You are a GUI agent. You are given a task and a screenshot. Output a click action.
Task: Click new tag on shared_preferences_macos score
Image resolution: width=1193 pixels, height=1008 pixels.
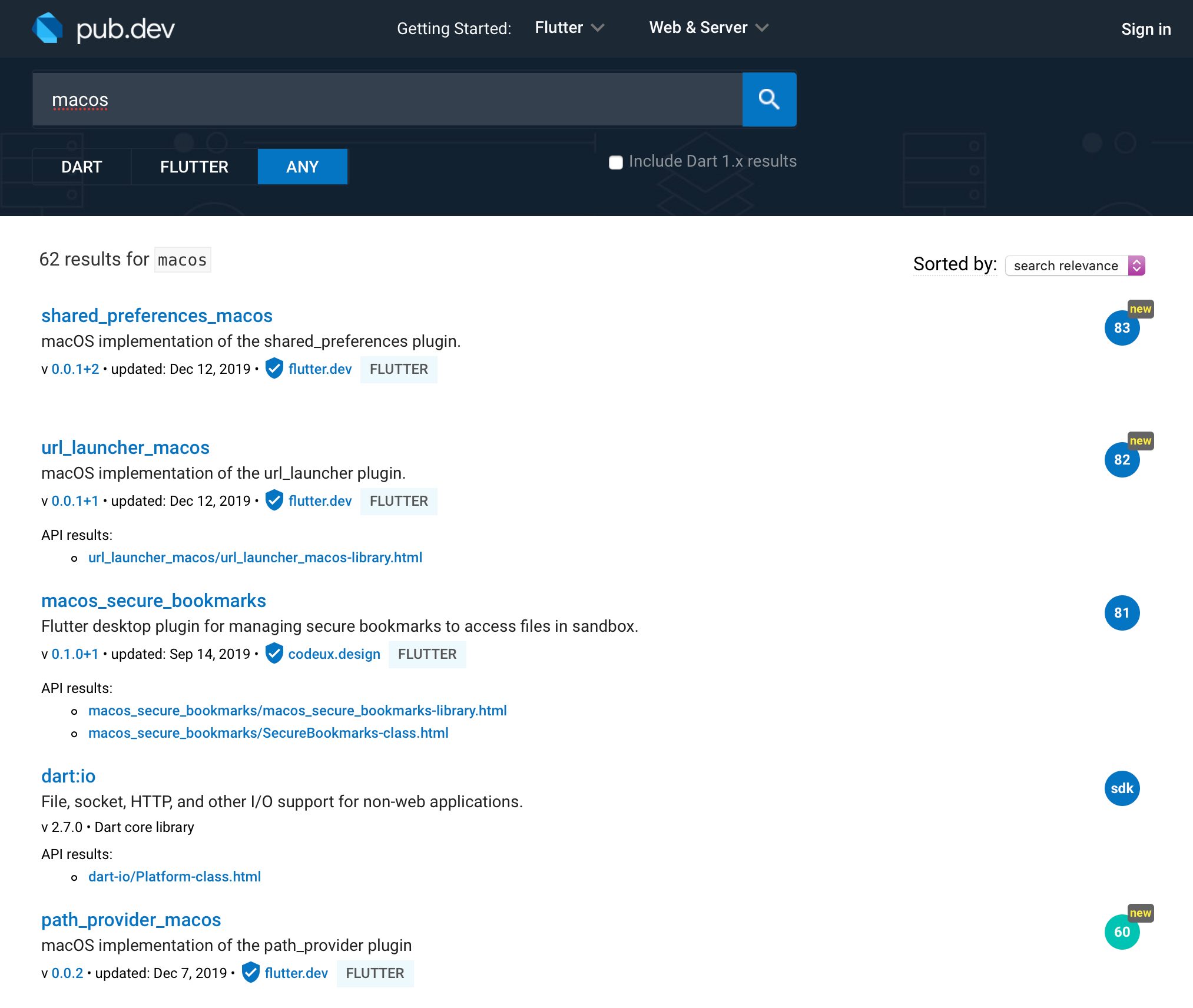[1141, 309]
